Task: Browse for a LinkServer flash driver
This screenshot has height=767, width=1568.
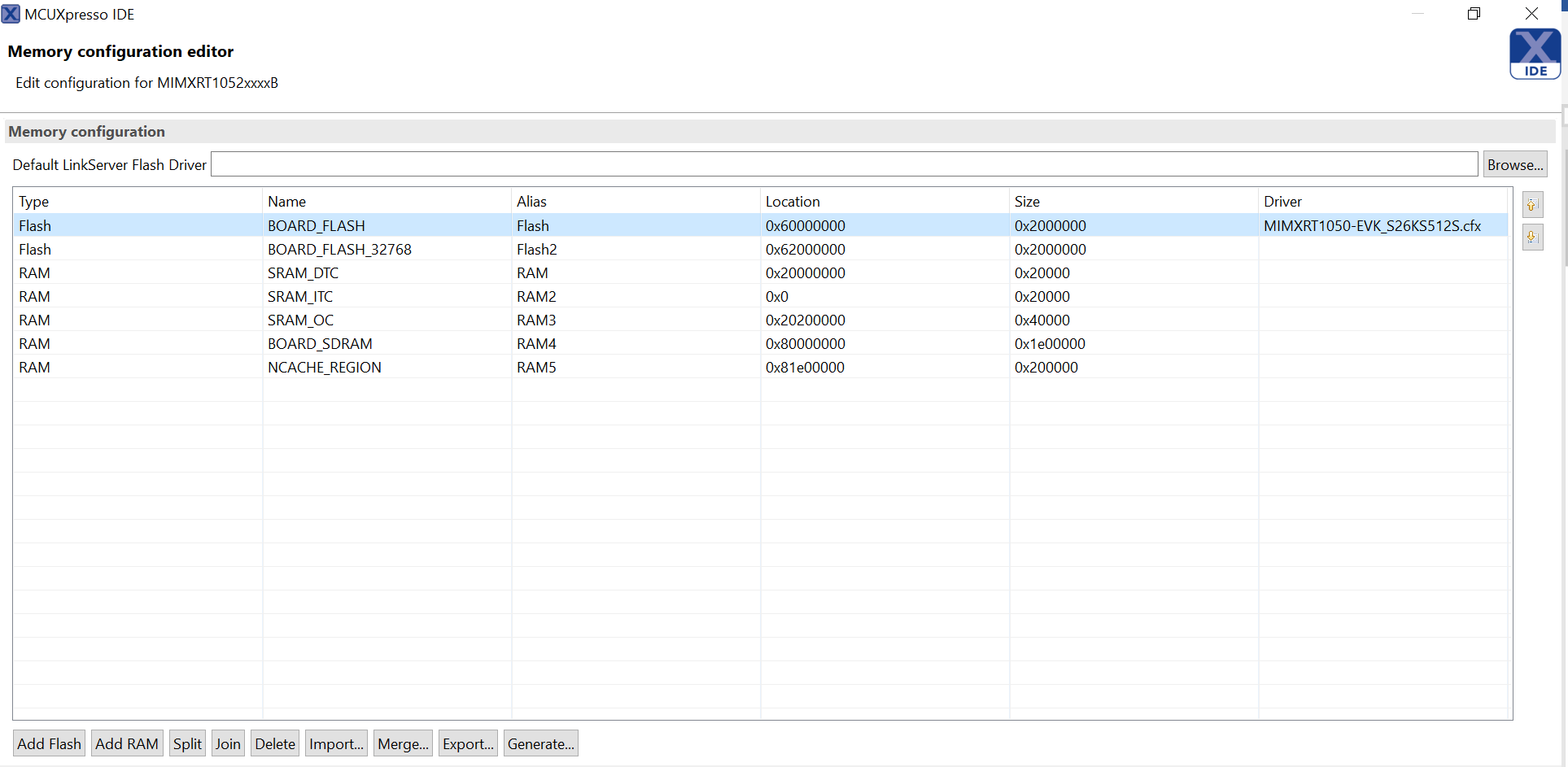Action: click(1515, 163)
